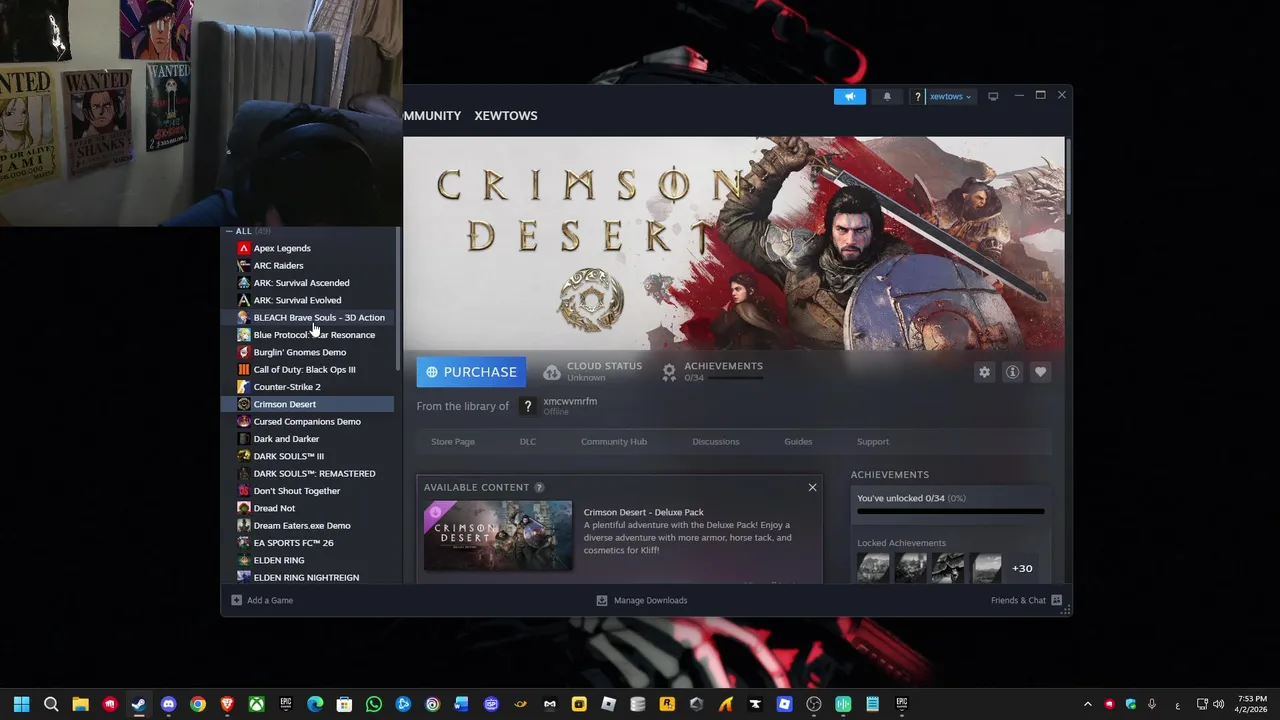Open Rockstar Games Launcher on taskbar
The height and width of the screenshot is (720, 1280).
coord(667,704)
